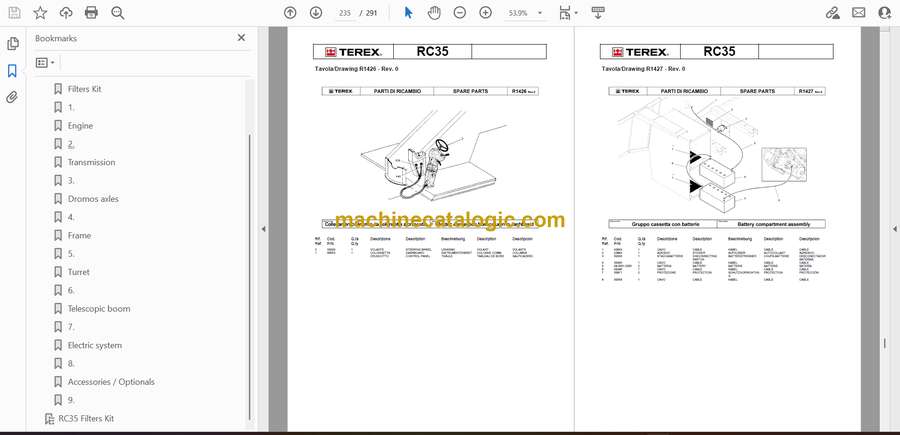This screenshot has width=900, height=435.
Task: Open the Attachments paperclip panel
Action: click(x=13, y=97)
